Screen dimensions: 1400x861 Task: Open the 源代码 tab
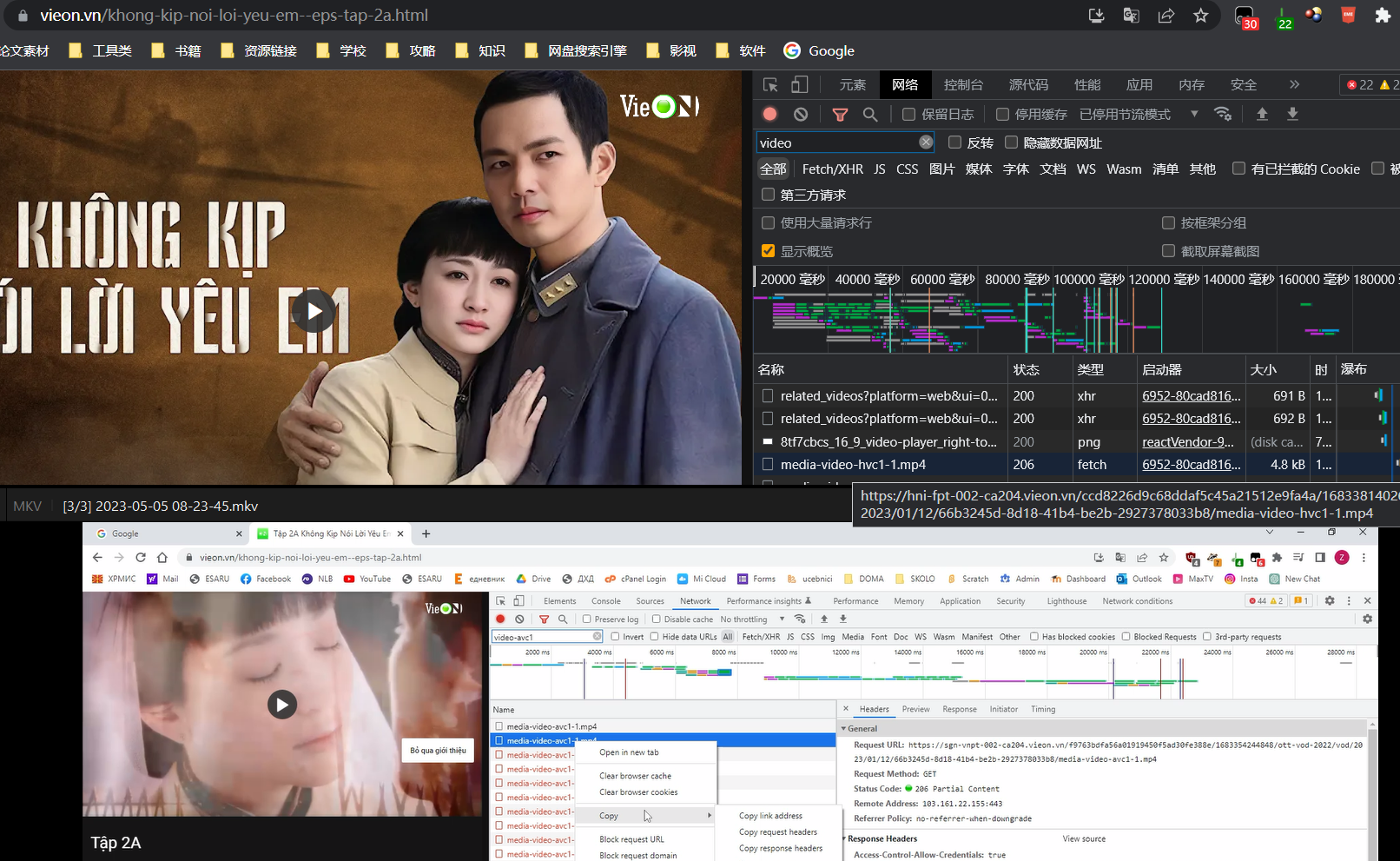[1028, 84]
